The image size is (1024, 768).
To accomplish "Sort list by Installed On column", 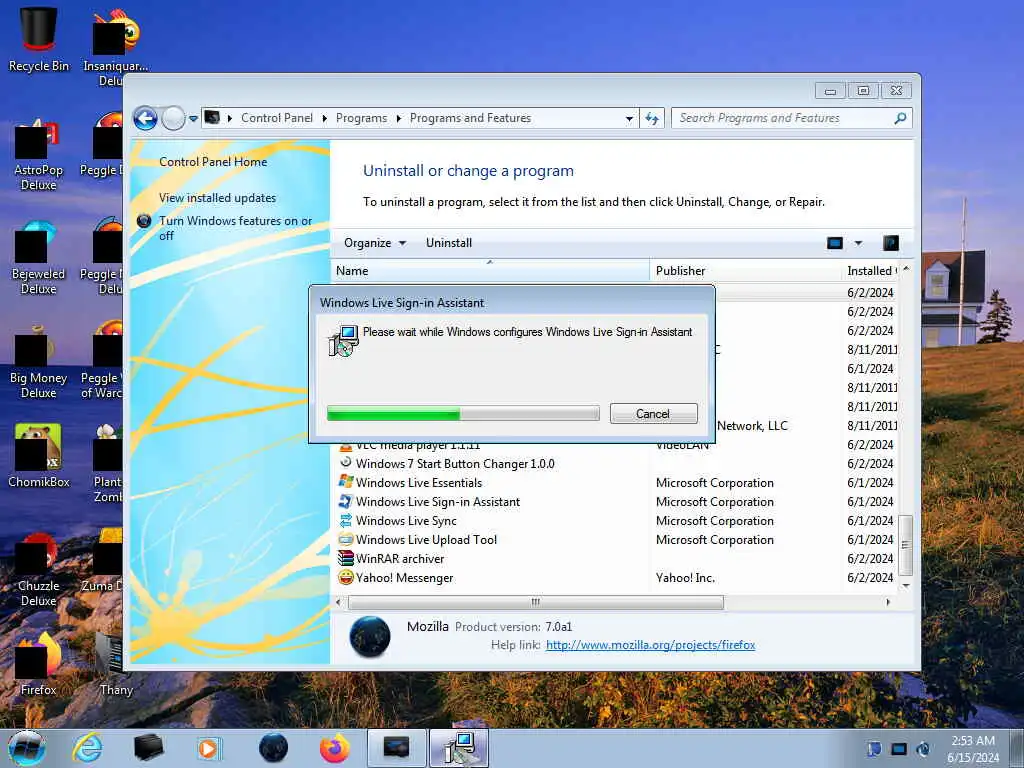I will point(870,270).
